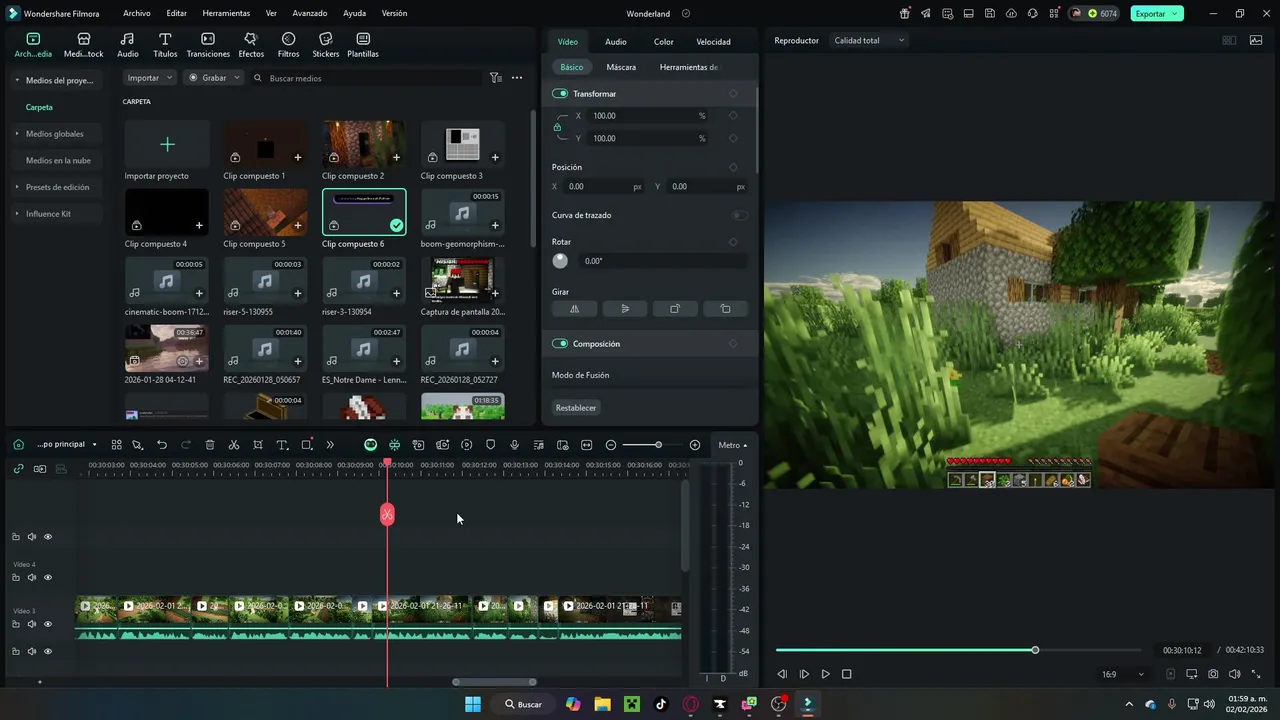This screenshot has height=720, width=1280.
Task: Mute the Vídeo 4 track
Action: [31, 578]
